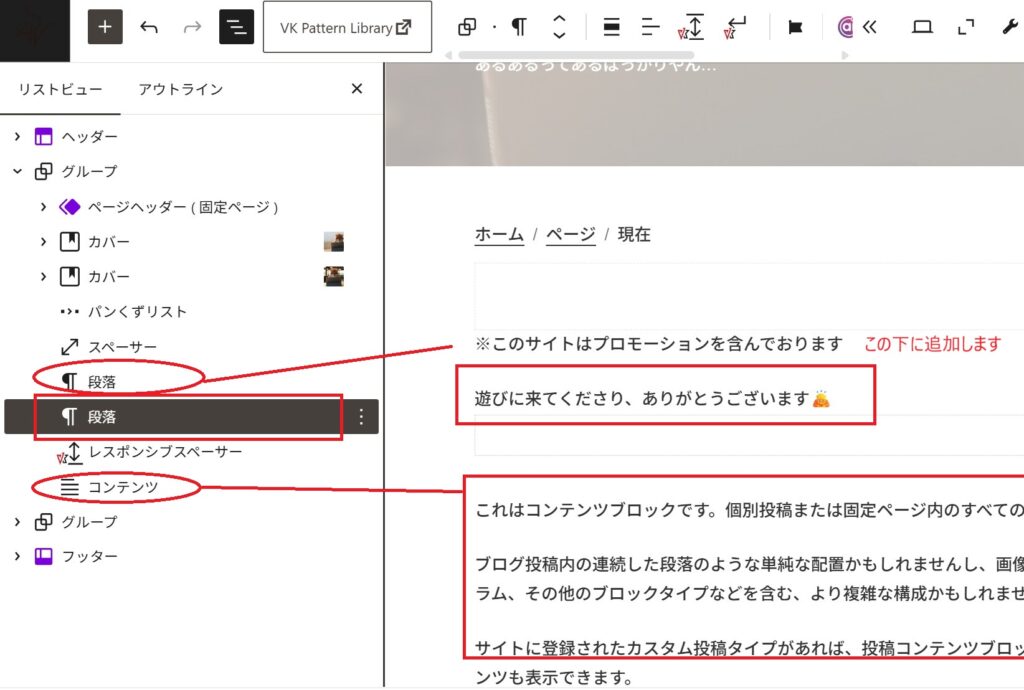Expand the first カバー block

pos(44,242)
